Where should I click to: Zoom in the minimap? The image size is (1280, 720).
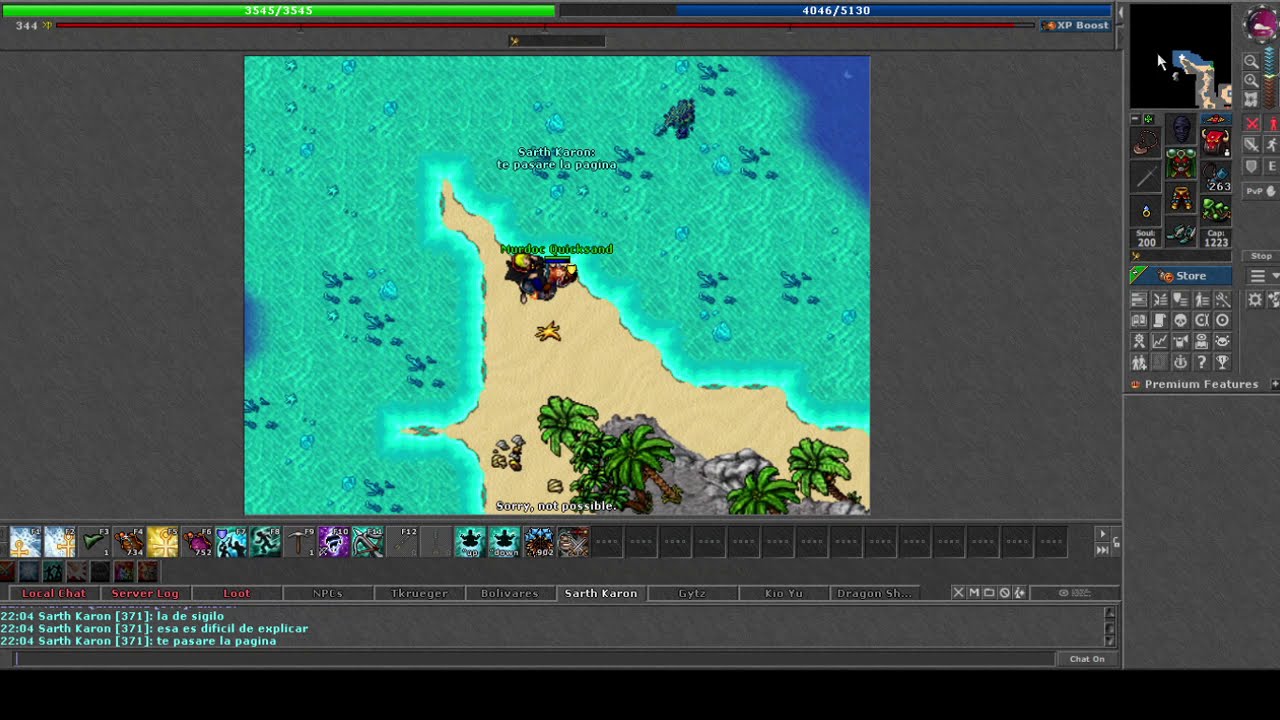pyautogui.click(x=1251, y=81)
